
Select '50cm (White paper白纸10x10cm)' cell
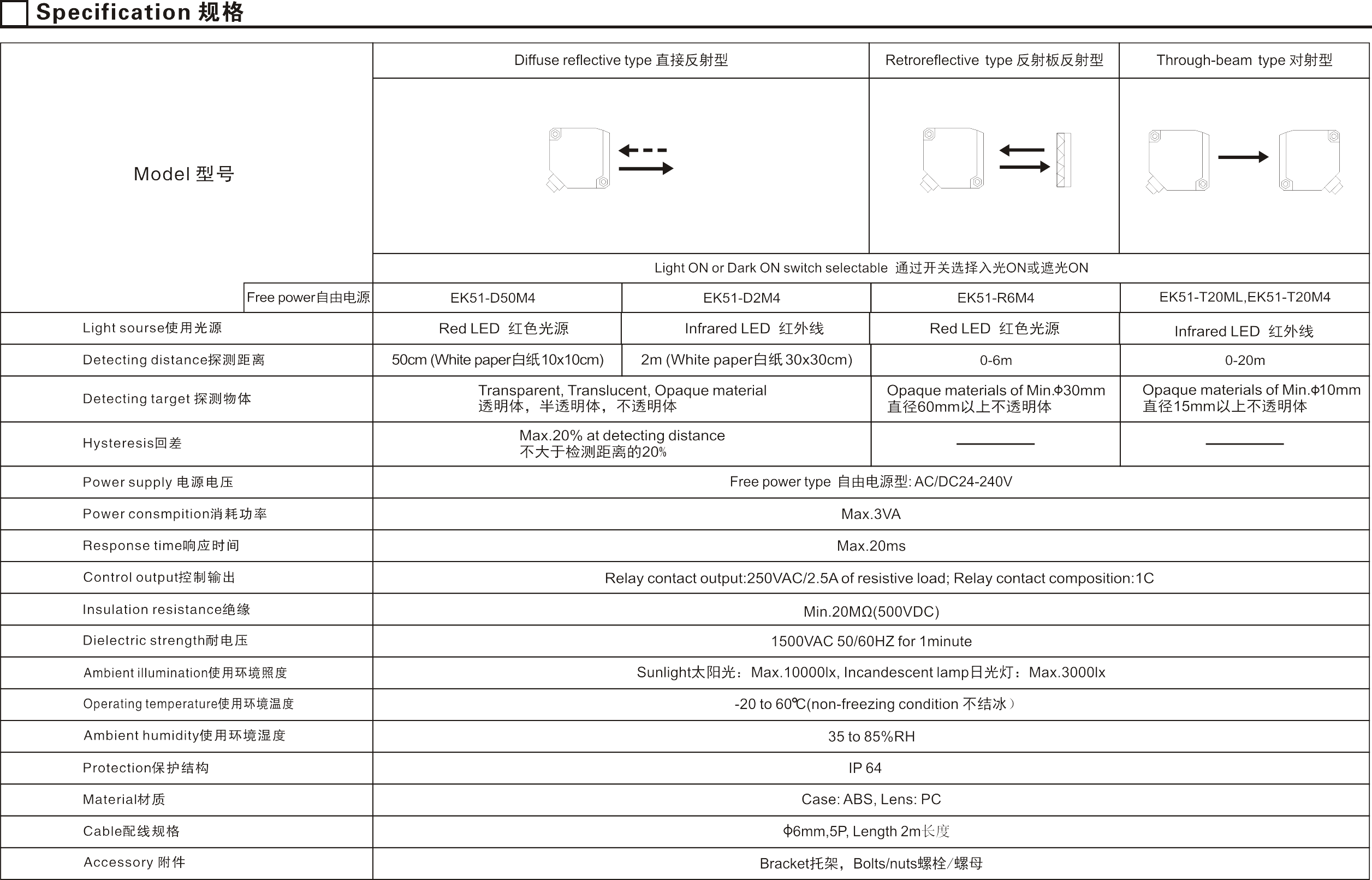point(497,360)
